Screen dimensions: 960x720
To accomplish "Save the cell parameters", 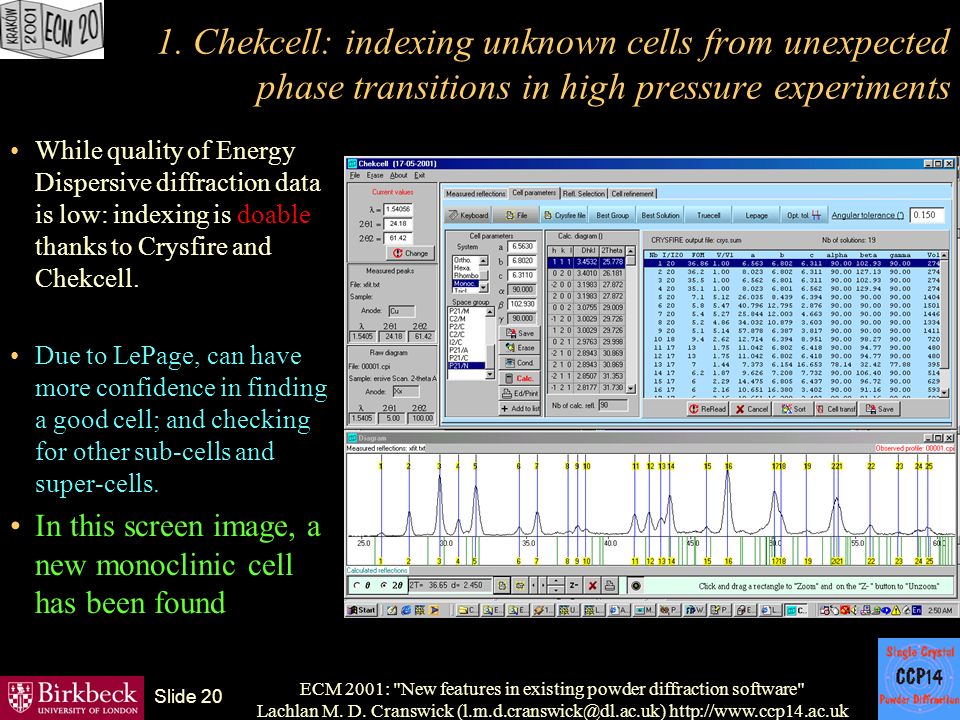I will click(520, 333).
